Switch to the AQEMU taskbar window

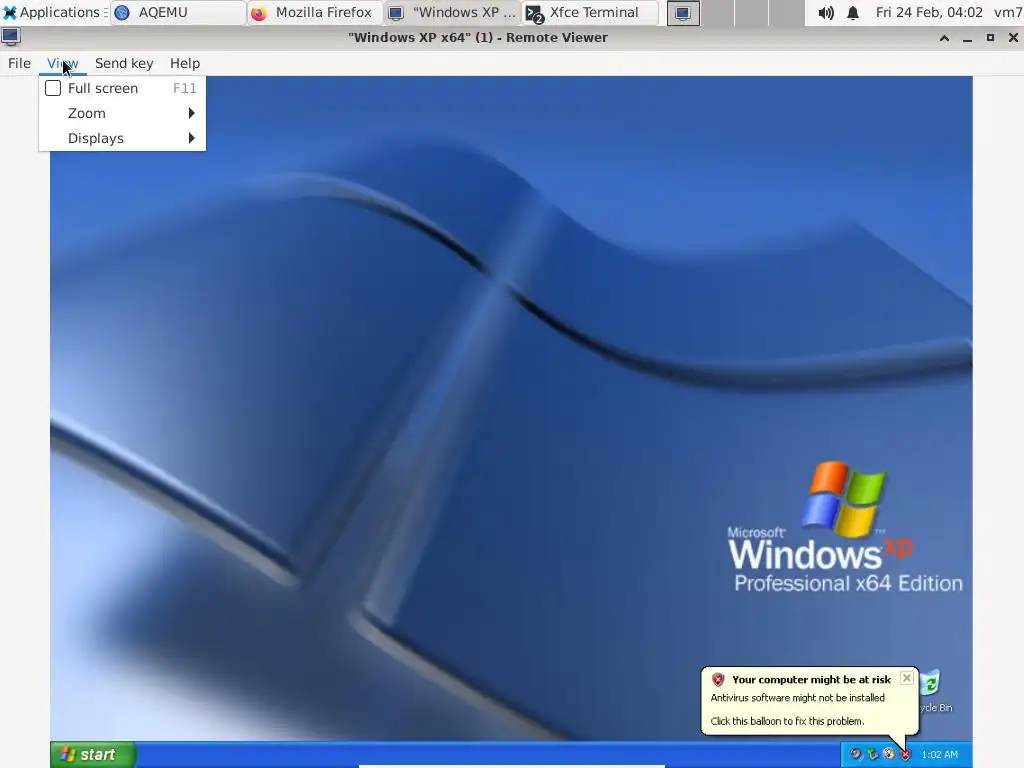[178, 12]
